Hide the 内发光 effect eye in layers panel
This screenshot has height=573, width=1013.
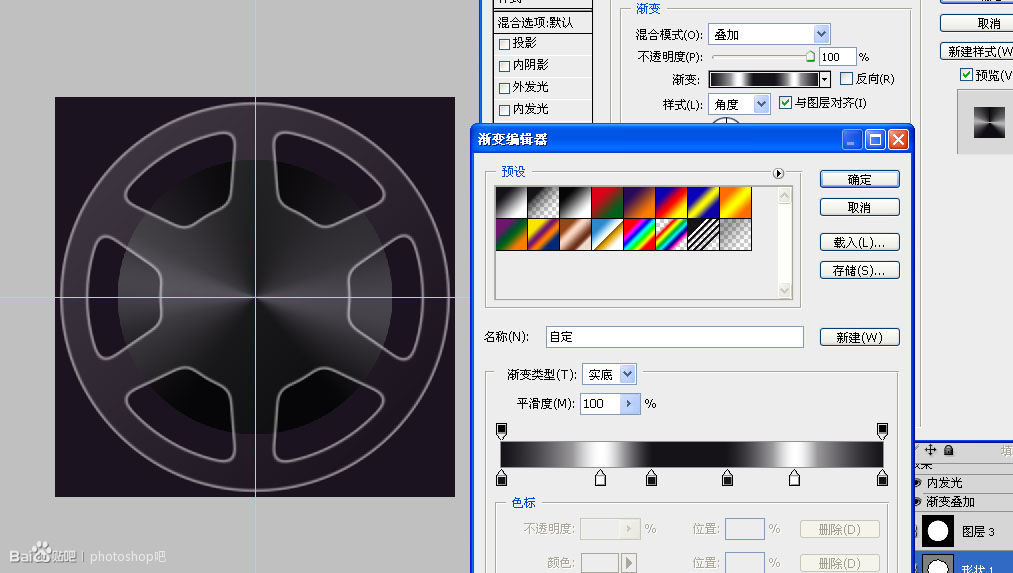[917, 483]
